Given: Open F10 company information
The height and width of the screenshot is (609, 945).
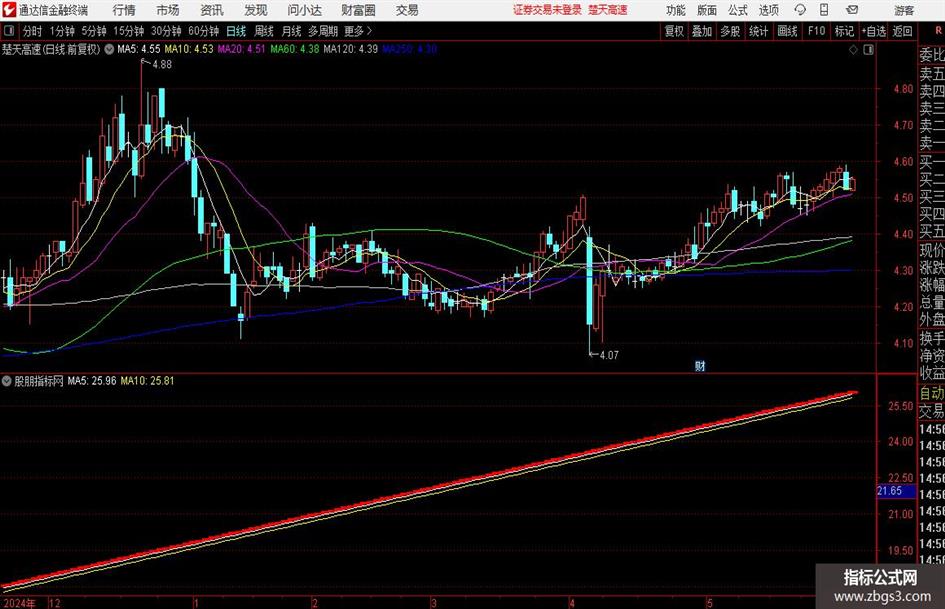Looking at the screenshot, I should pyautogui.click(x=816, y=31).
